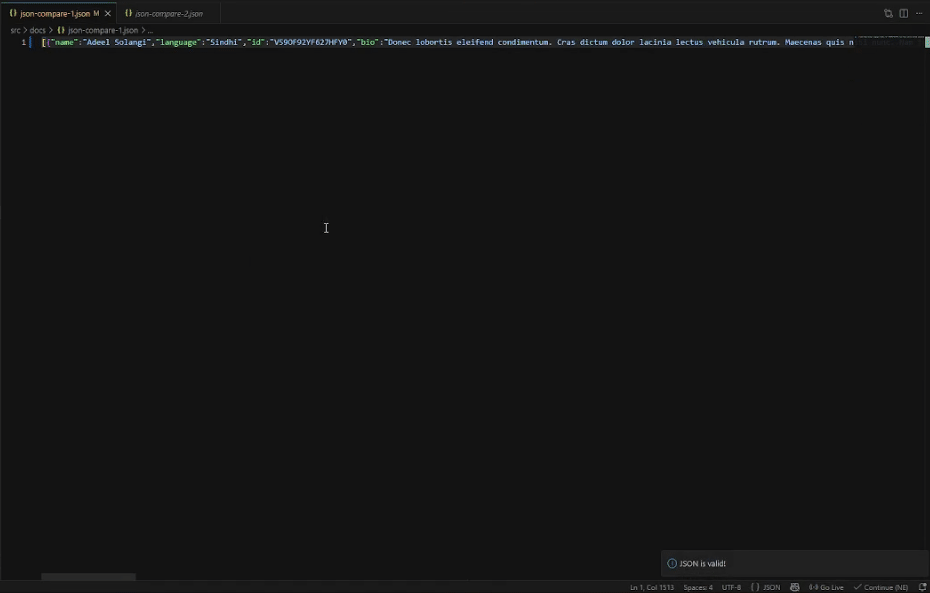Select the json-compare-1.json tab
Image resolution: width=930 pixels, height=593 pixels.
coord(58,13)
